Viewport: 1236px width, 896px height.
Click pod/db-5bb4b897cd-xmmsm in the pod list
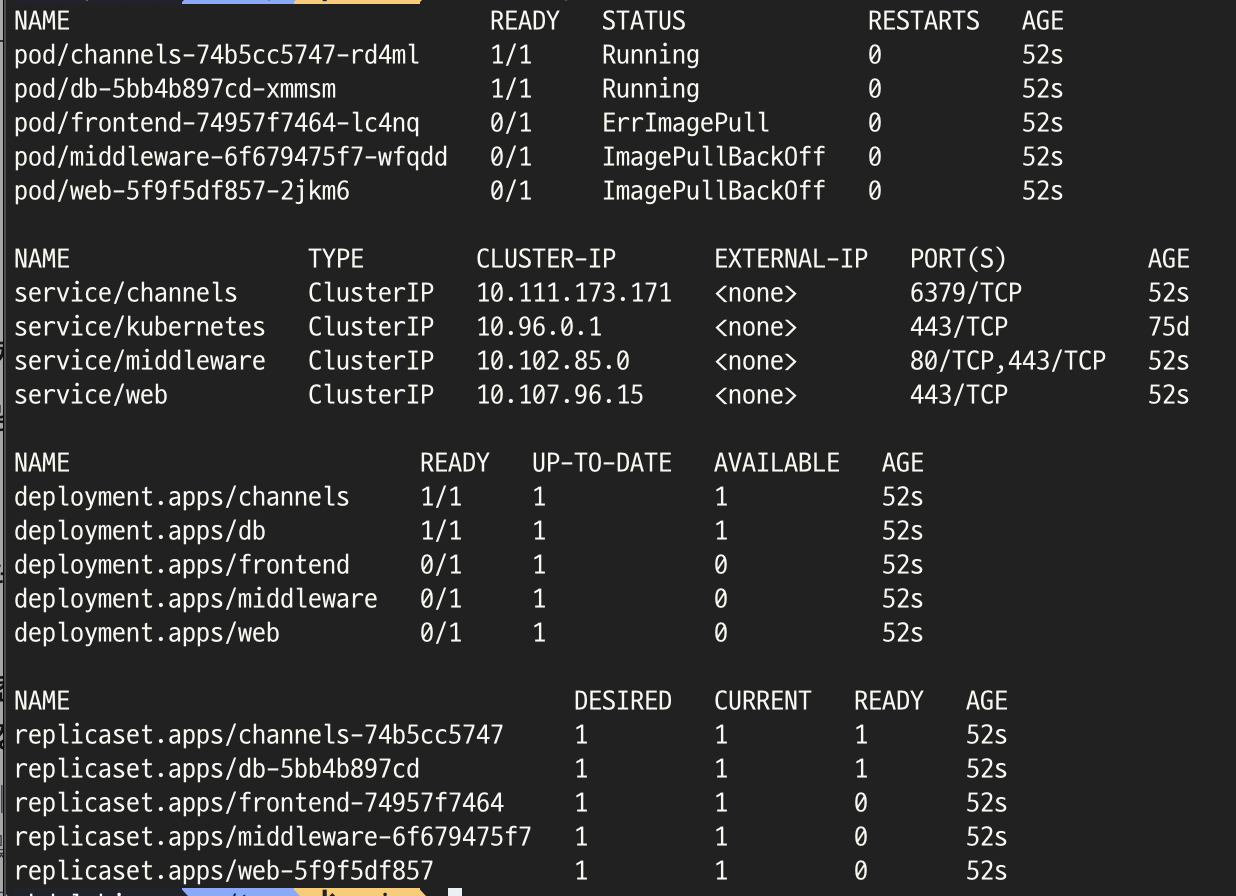(x=175, y=89)
